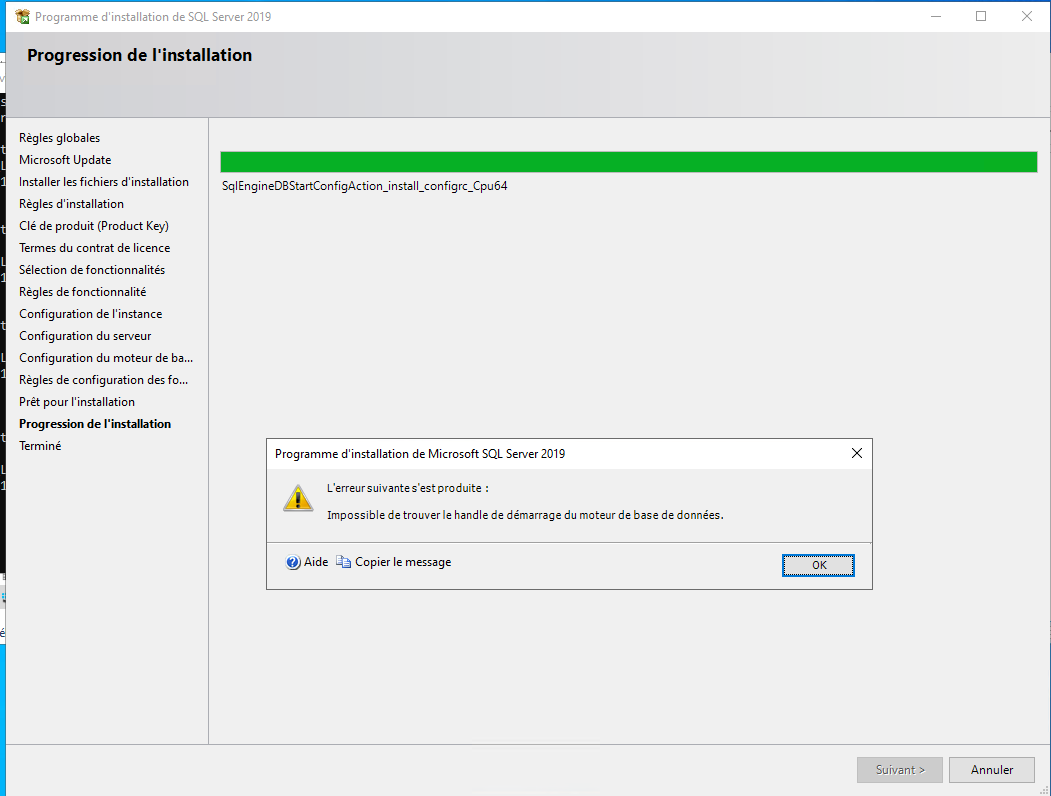Close the SQL Server setup window
This screenshot has width=1051, height=796.
1026,16
